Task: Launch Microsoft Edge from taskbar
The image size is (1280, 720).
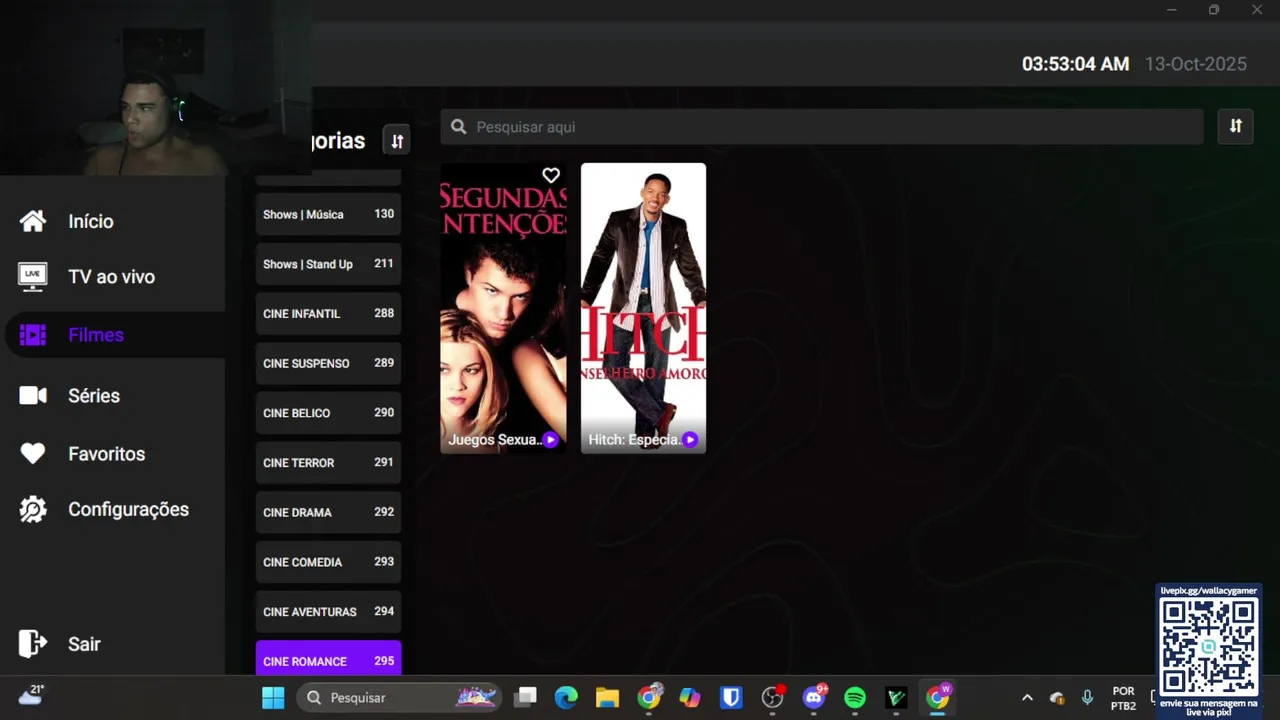Action: coord(566,698)
